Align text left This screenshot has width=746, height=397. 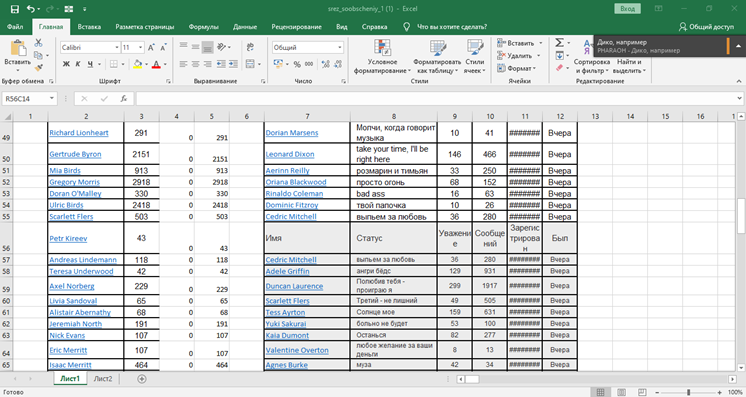[183, 64]
